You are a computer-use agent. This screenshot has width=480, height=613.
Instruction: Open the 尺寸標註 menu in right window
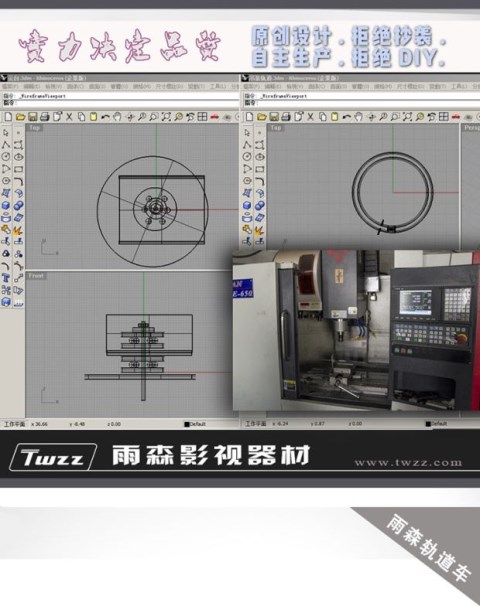pos(409,86)
